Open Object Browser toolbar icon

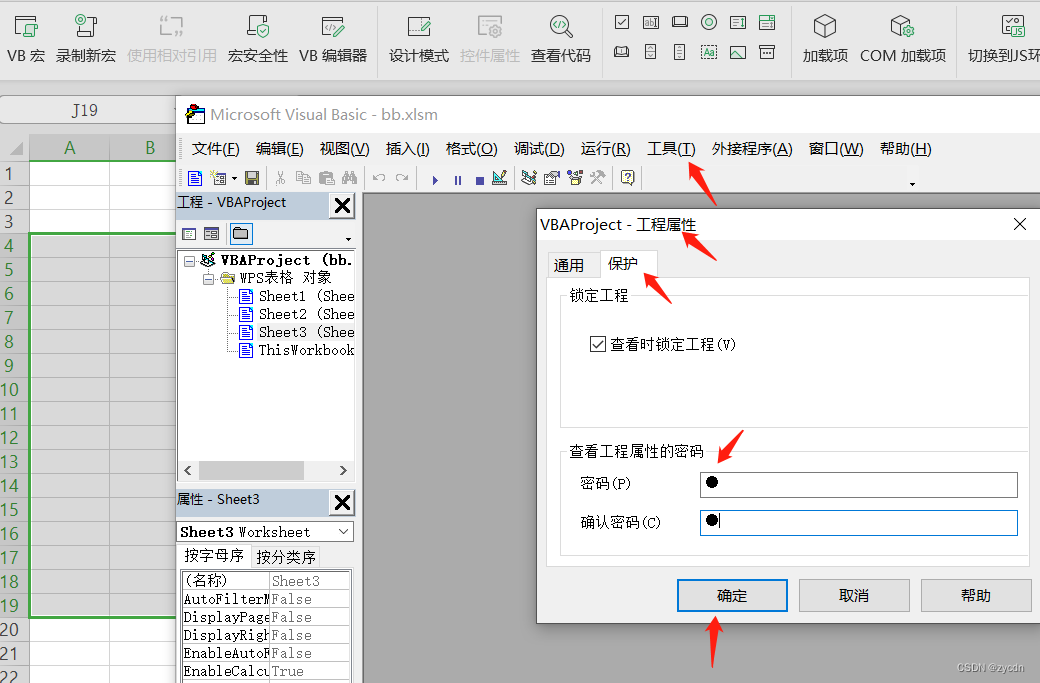coord(575,178)
